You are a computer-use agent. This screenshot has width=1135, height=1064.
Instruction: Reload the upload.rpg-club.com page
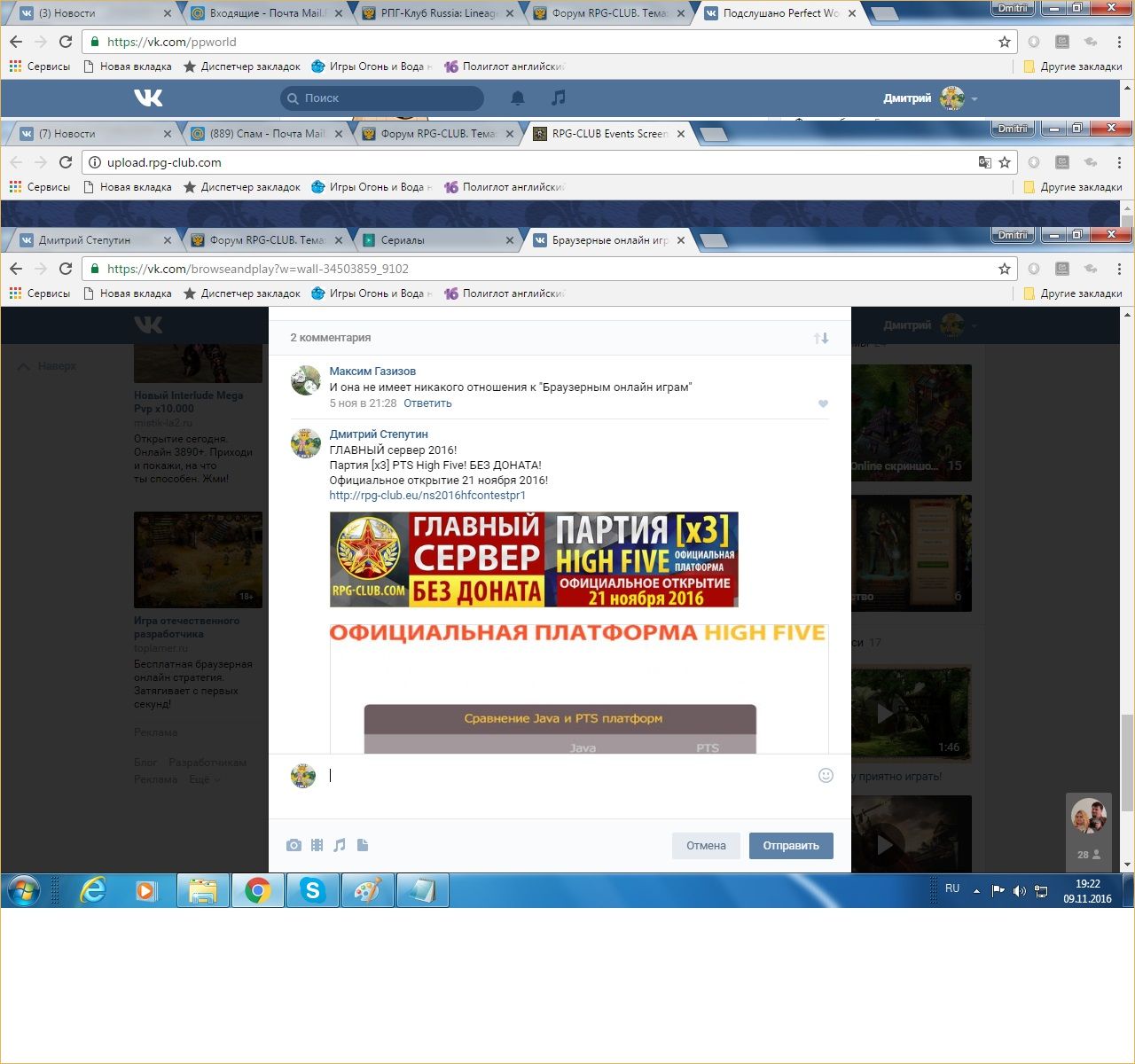pos(66,162)
